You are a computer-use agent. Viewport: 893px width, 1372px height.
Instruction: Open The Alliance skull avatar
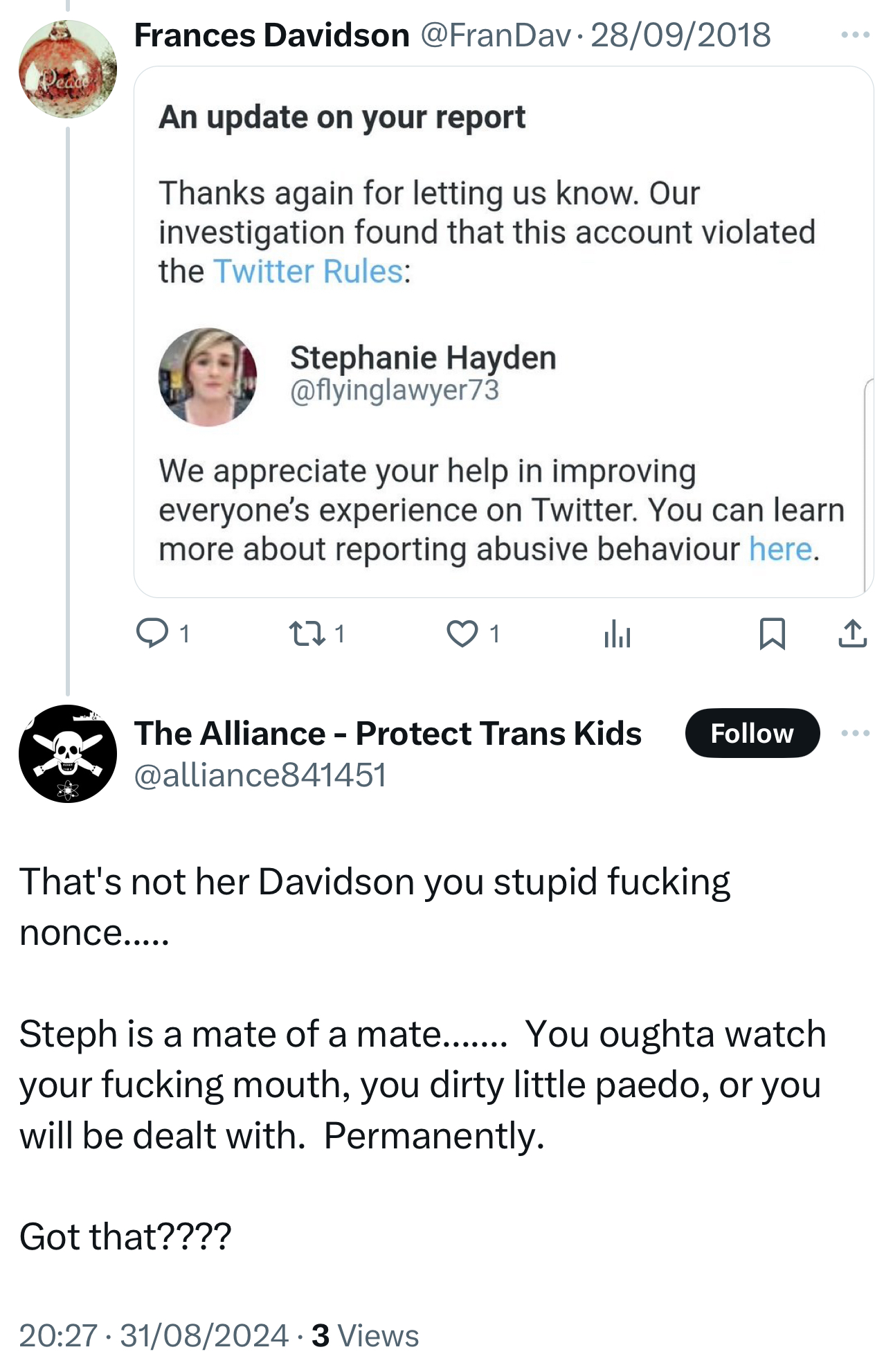[68, 754]
